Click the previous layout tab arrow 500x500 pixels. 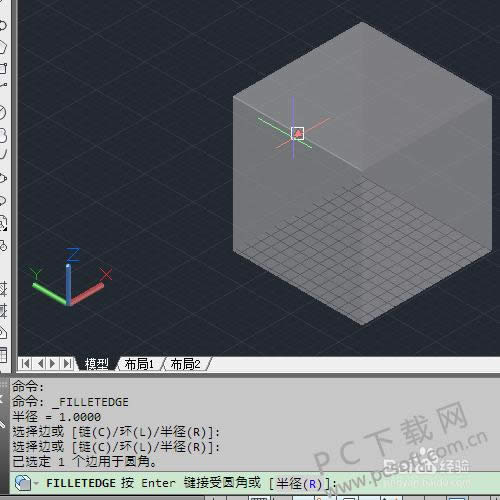(41, 363)
